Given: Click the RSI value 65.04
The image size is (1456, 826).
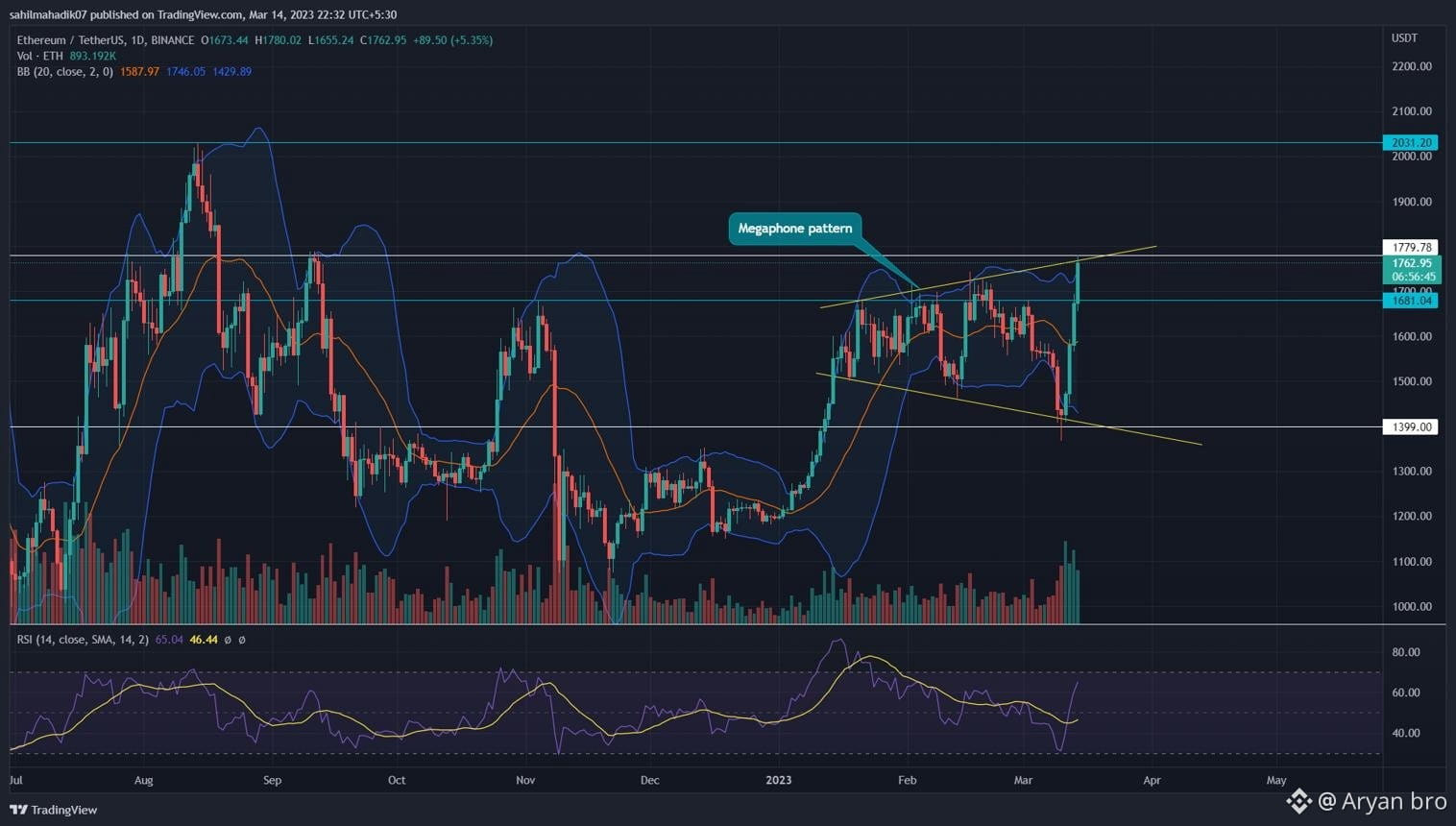Looking at the screenshot, I should point(169,640).
